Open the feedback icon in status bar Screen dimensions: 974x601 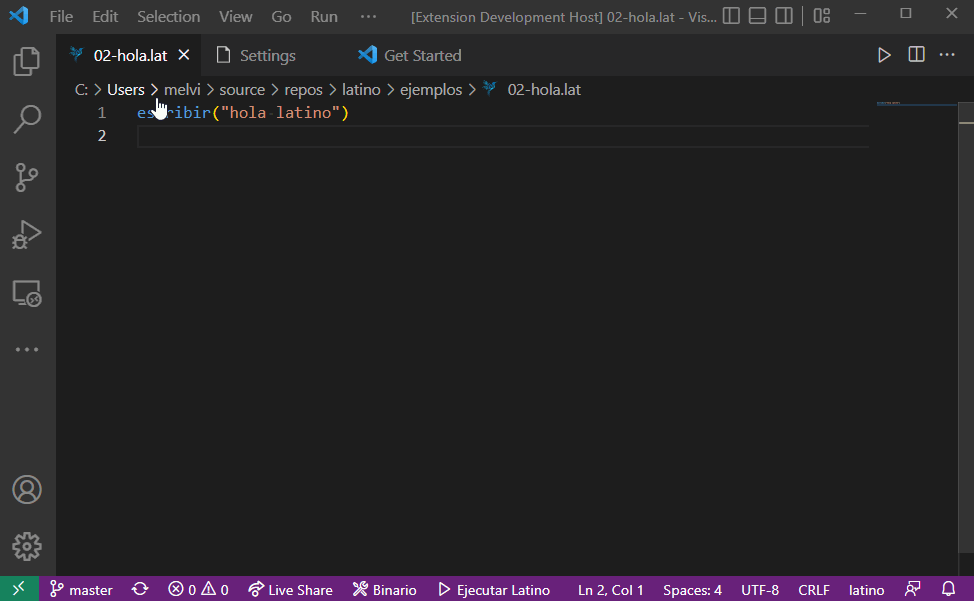[913, 589]
